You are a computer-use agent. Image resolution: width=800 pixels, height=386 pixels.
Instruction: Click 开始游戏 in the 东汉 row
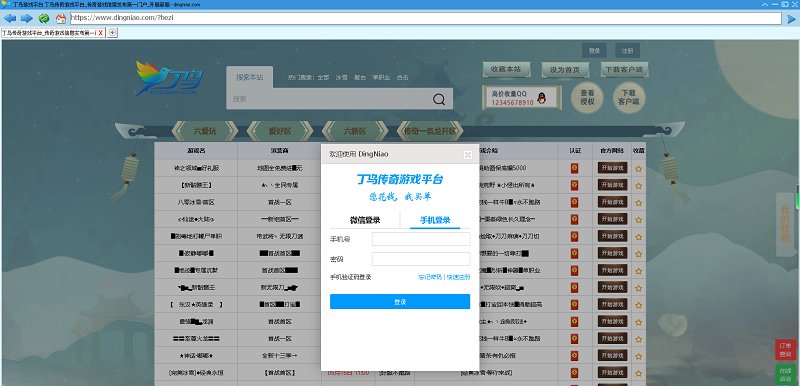coord(612,304)
